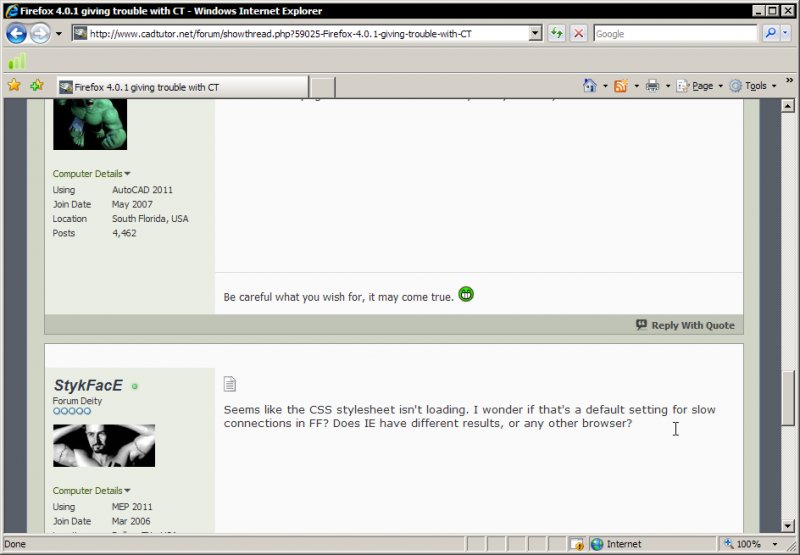This screenshot has height=555, width=800.
Task: Open the search provider options dropdown
Action: pos(785,34)
